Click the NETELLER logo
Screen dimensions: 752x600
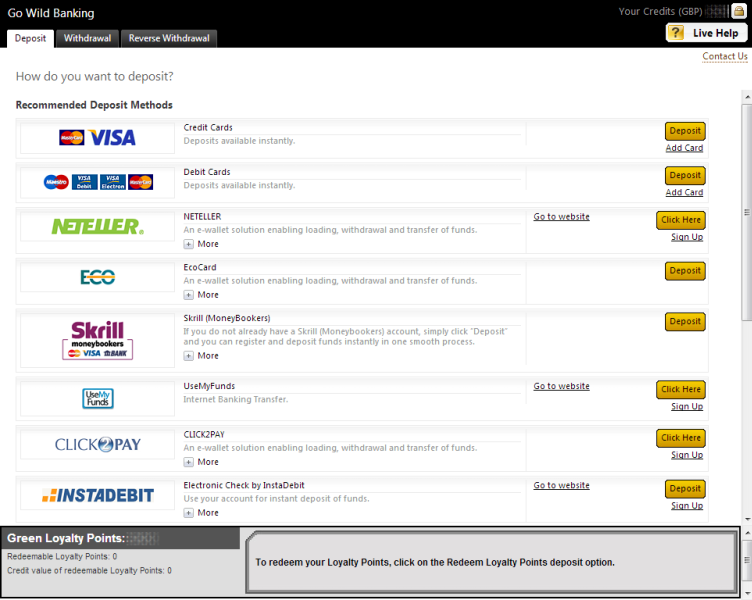click(97, 226)
